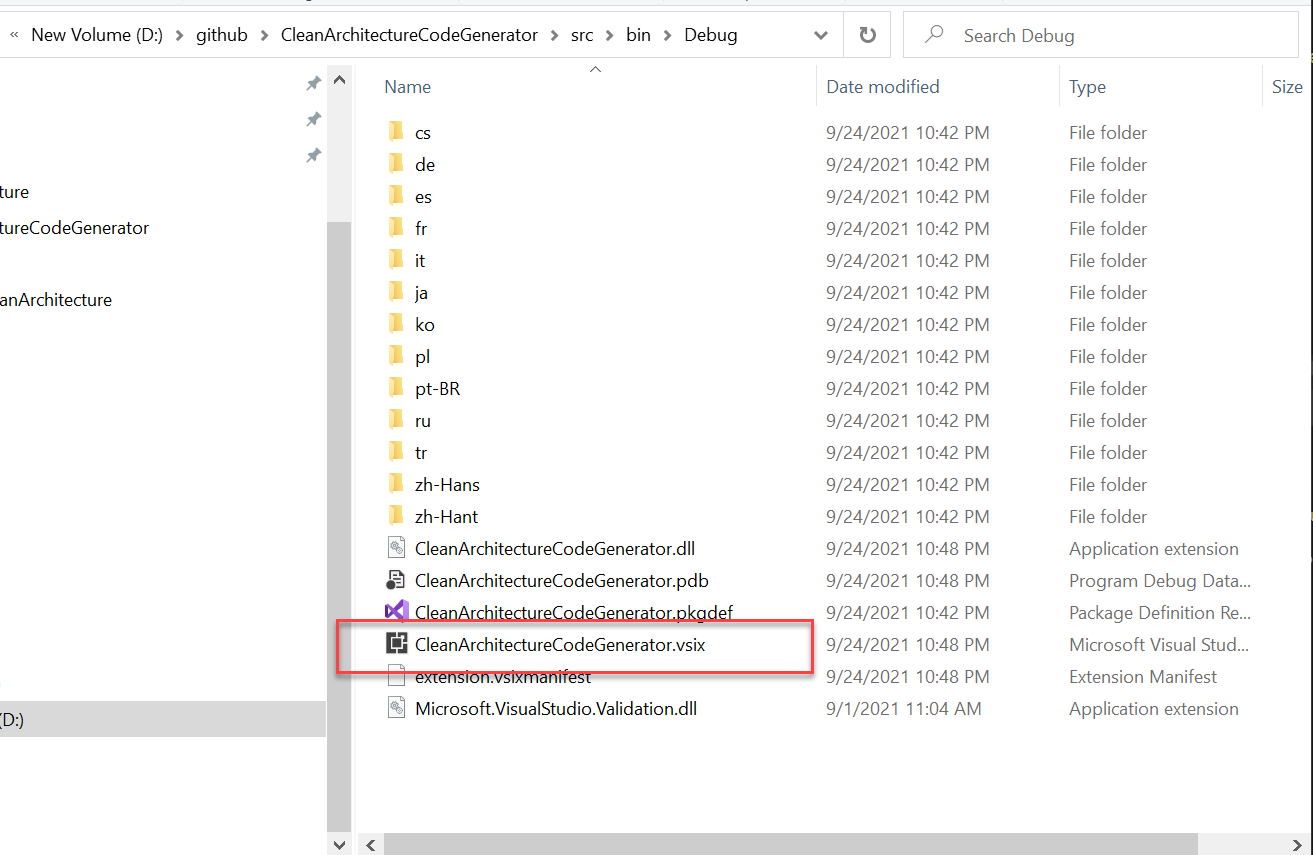The image size is (1313, 855).
Task: Toggle the third pin in Quick access
Action: pos(313,155)
